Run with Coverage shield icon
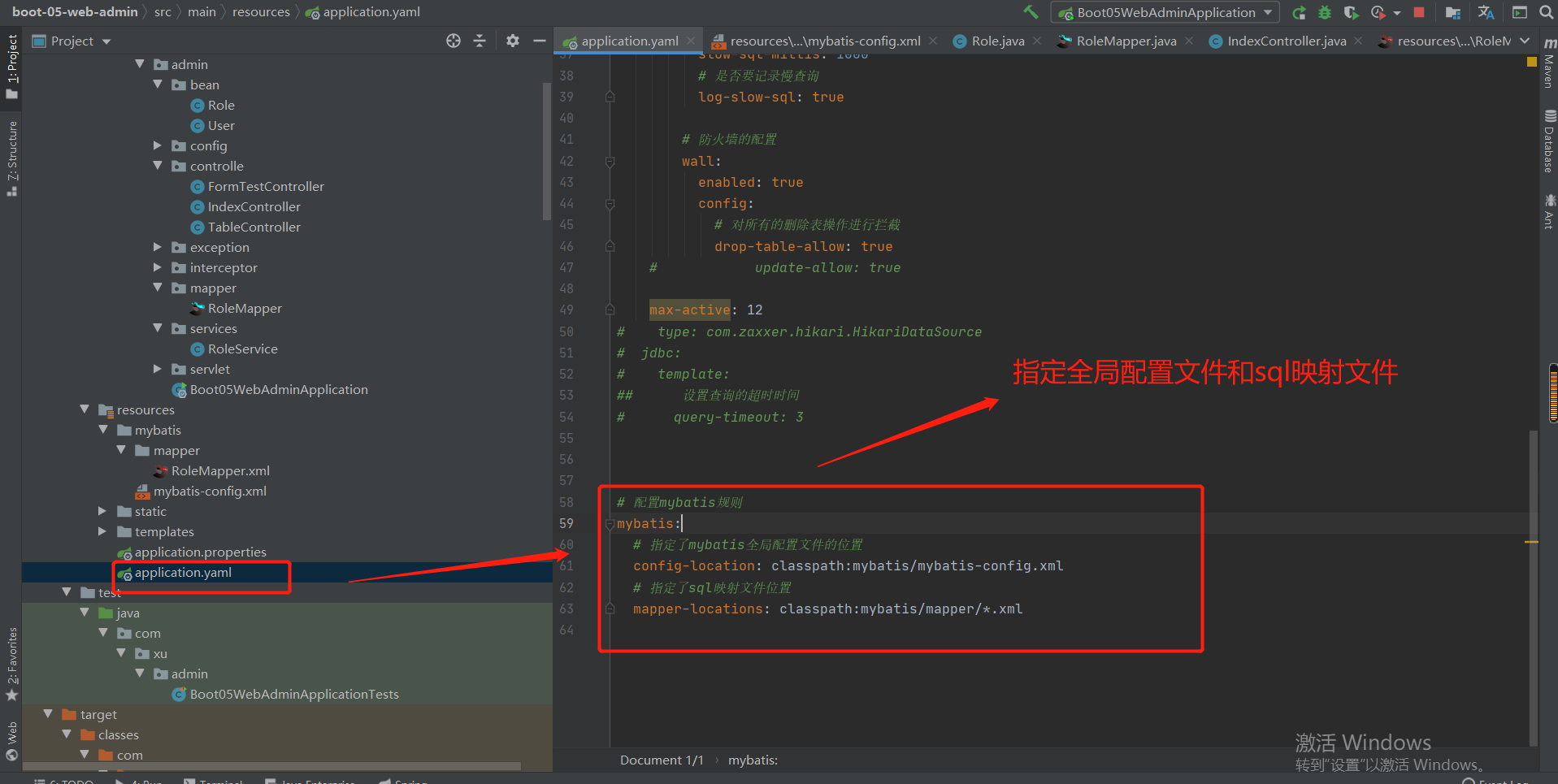 pos(1351,12)
